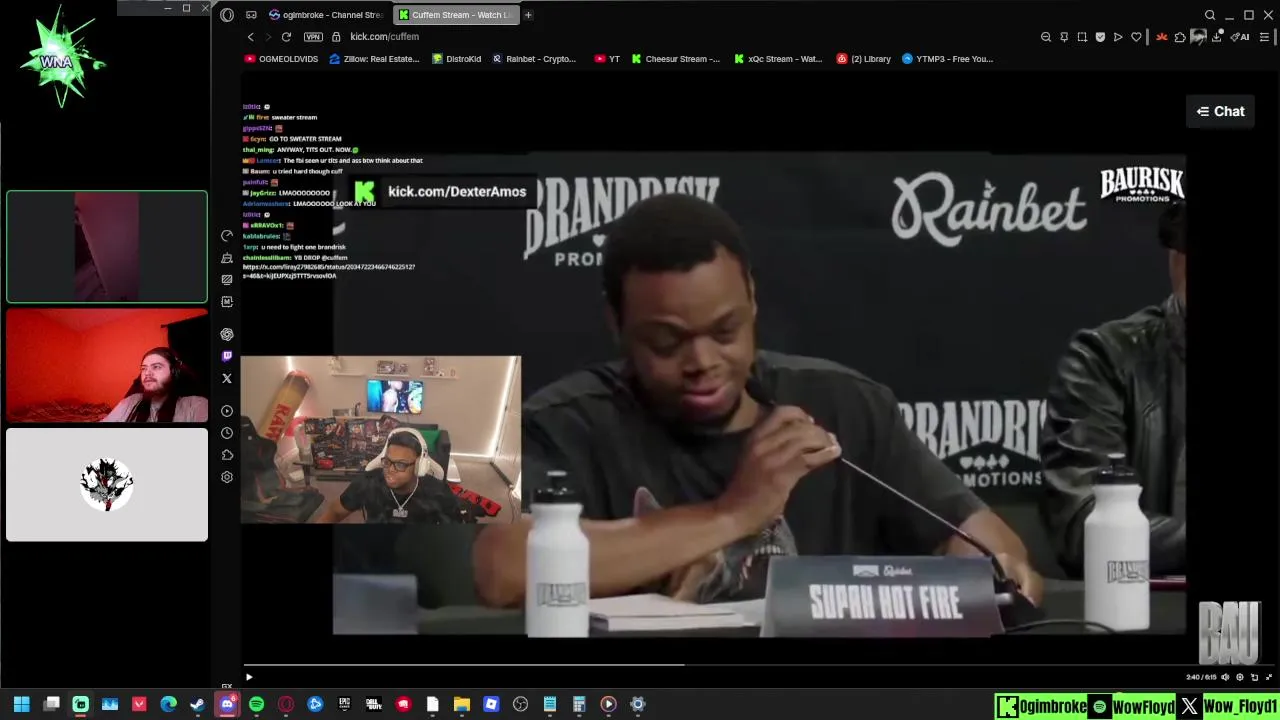Viewport: 1280px width, 720px height.
Task: Toggle the VPN badge in address bar
Action: coord(313,37)
